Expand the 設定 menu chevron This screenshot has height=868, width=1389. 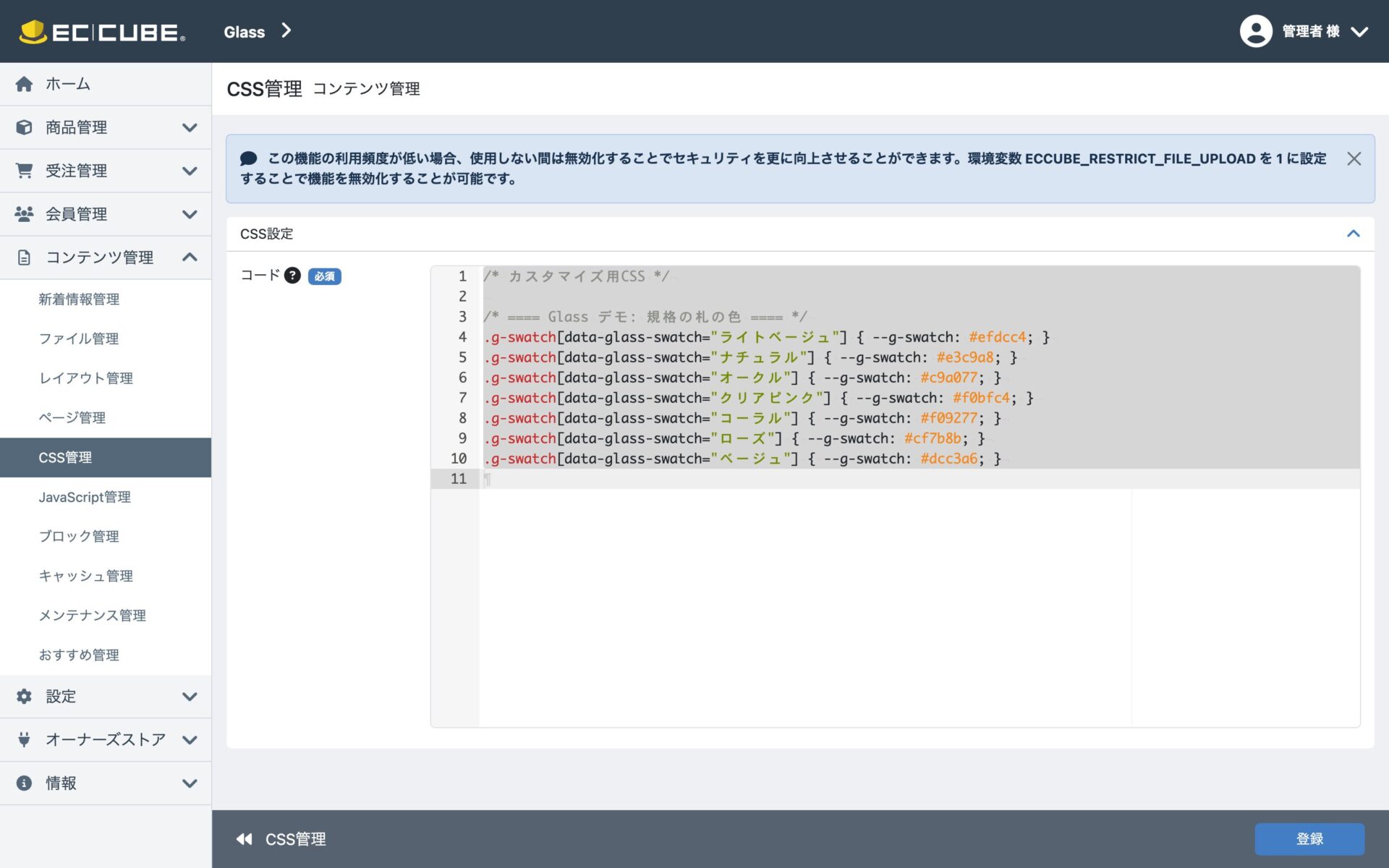click(x=190, y=696)
